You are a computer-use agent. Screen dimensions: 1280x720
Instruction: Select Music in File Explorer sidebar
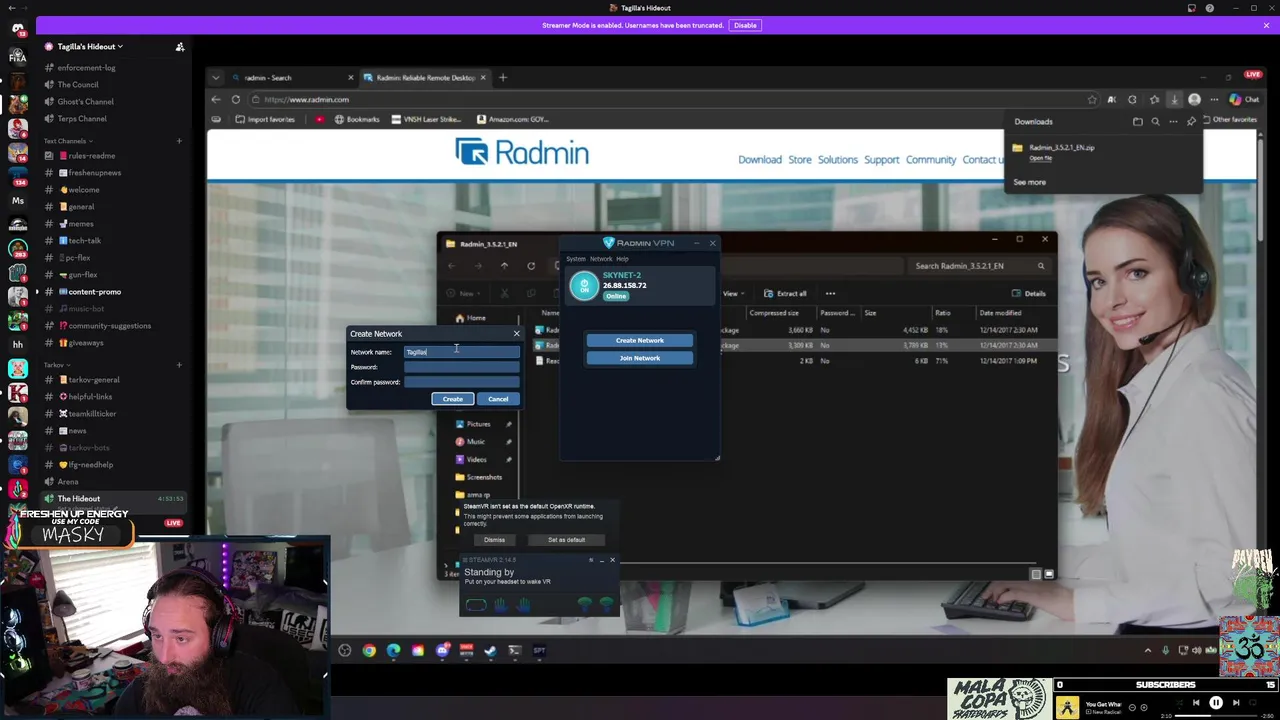475,442
